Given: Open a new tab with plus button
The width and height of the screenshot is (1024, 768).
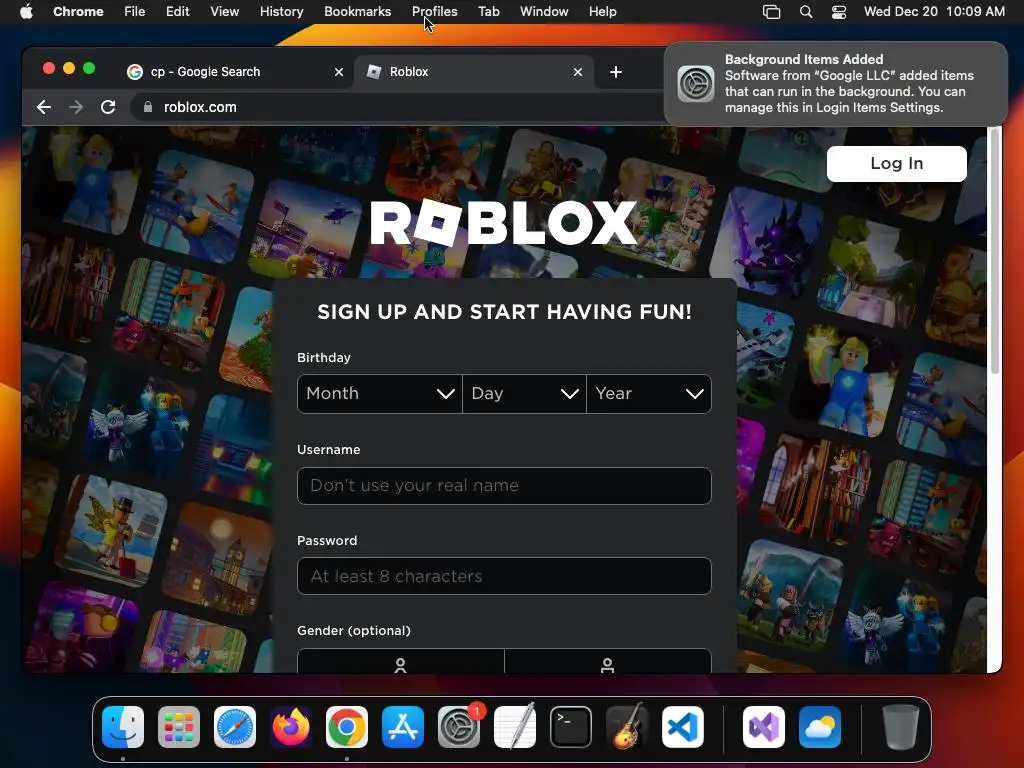Looking at the screenshot, I should (615, 72).
